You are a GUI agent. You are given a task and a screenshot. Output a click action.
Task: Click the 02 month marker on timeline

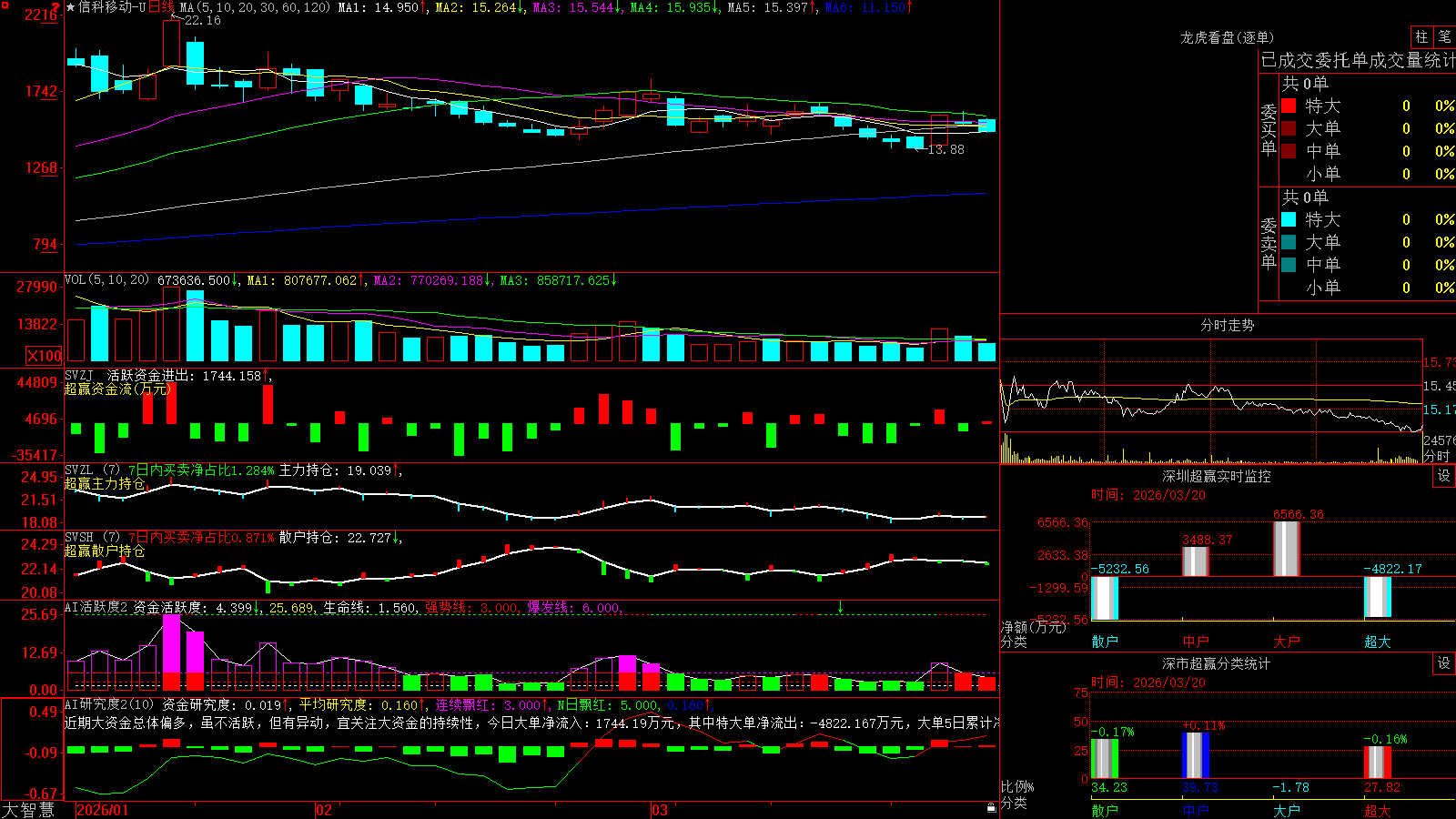(324, 810)
